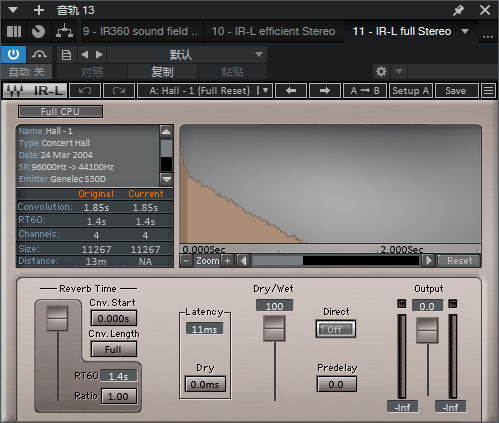Reset the left output clip LED
This screenshot has width=499, height=423.
point(402,304)
